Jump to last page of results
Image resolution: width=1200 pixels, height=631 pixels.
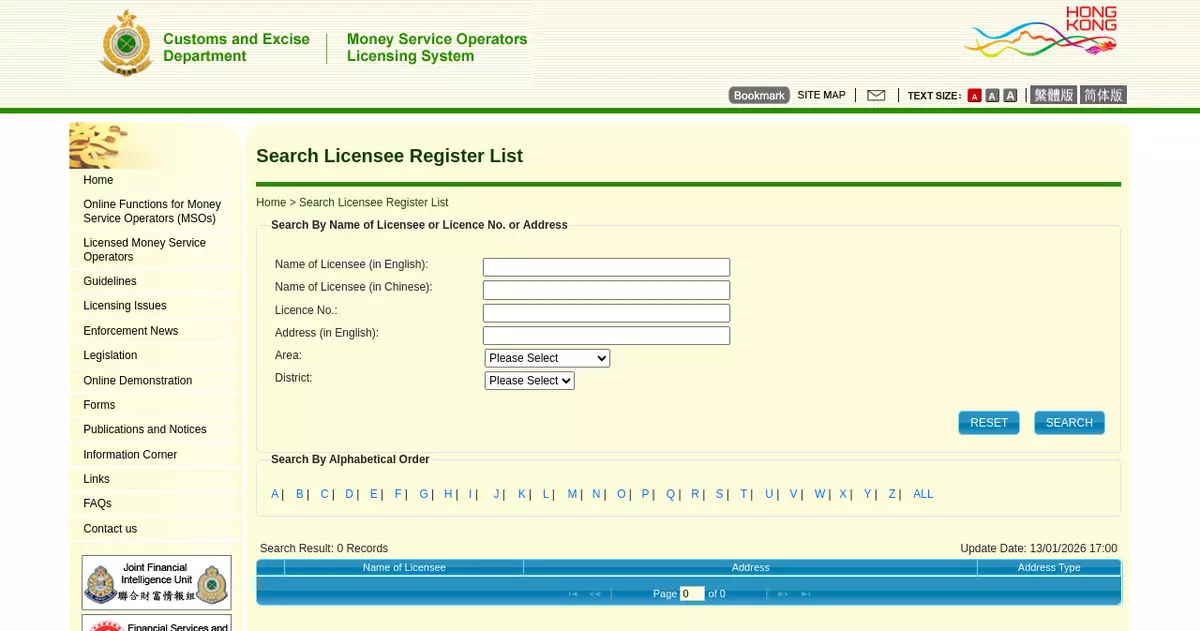(x=806, y=594)
